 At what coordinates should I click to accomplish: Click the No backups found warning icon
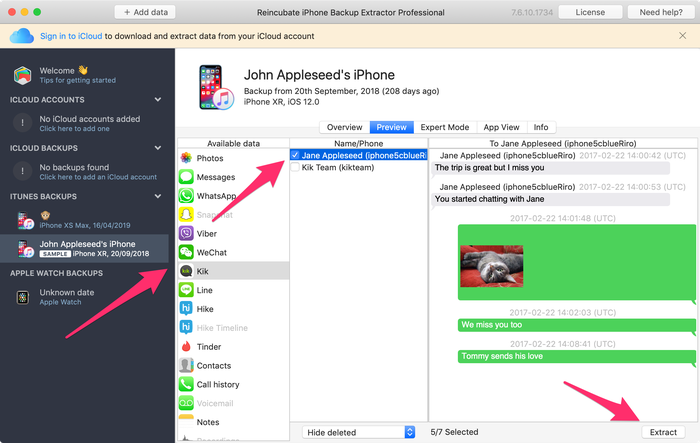tap(22, 171)
